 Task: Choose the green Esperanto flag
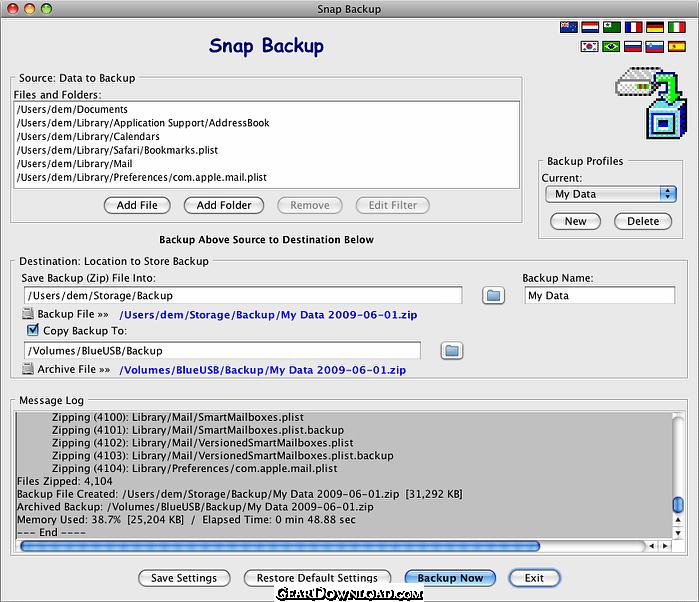tap(612, 28)
